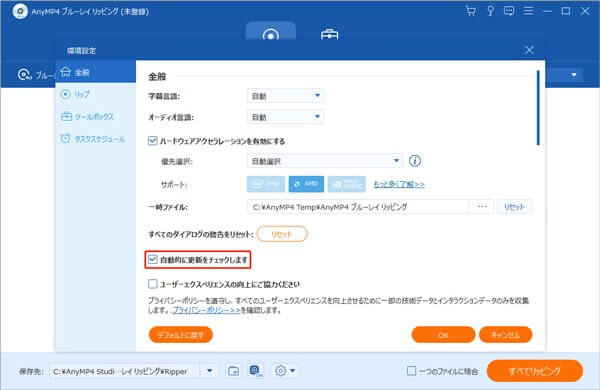Click the load Blu-ray disc icon

pyautogui.click(x=24, y=74)
